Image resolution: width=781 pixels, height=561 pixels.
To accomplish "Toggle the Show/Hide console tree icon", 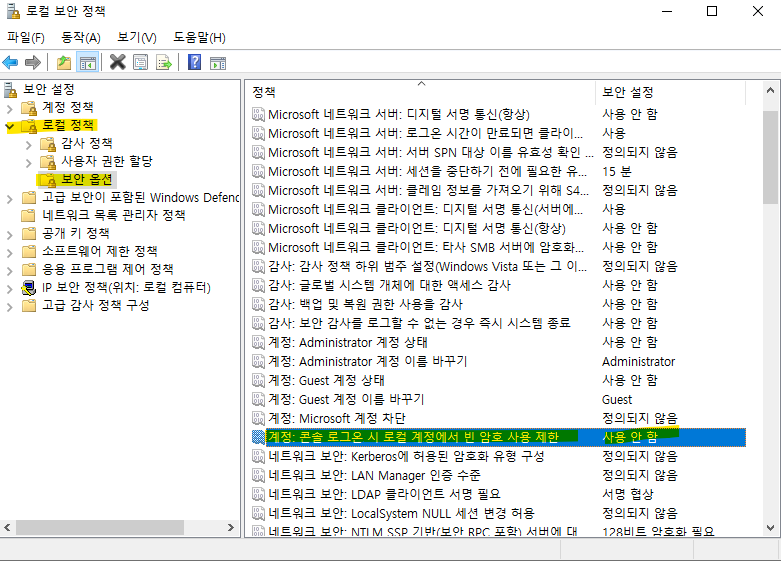I will coord(88,63).
